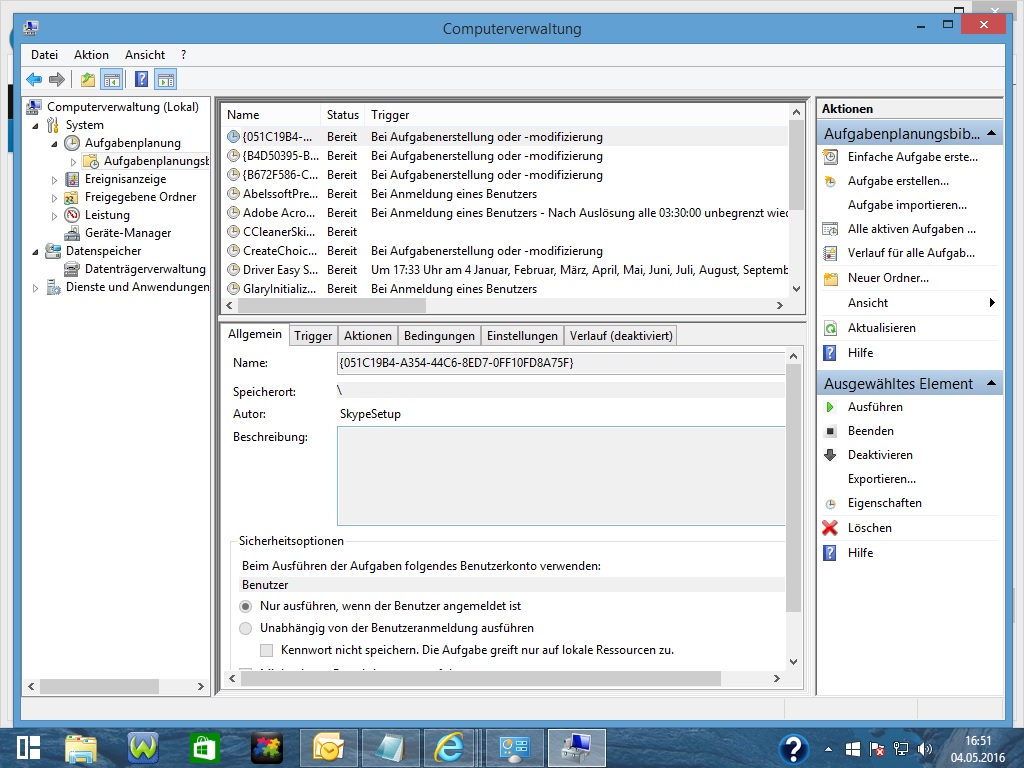Click the Aktualisieren refresh icon
1024x768 pixels.
point(830,328)
